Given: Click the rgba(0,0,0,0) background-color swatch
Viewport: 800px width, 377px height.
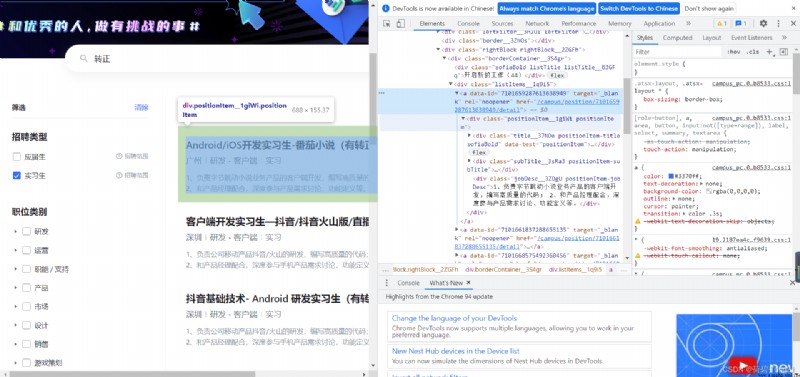Looking at the screenshot, I should 709,192.
